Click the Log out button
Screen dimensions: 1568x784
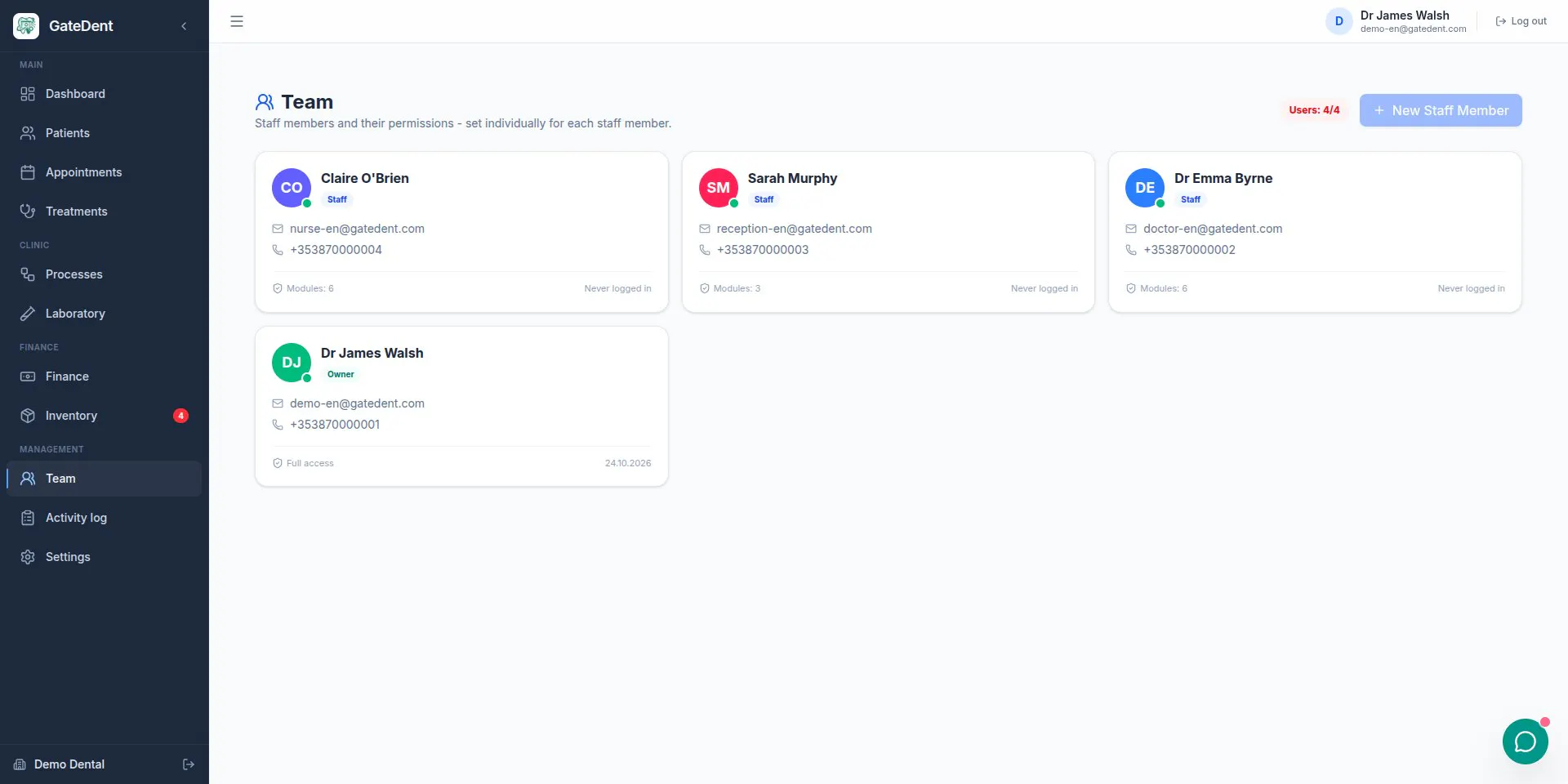[x=1521, y=21]
